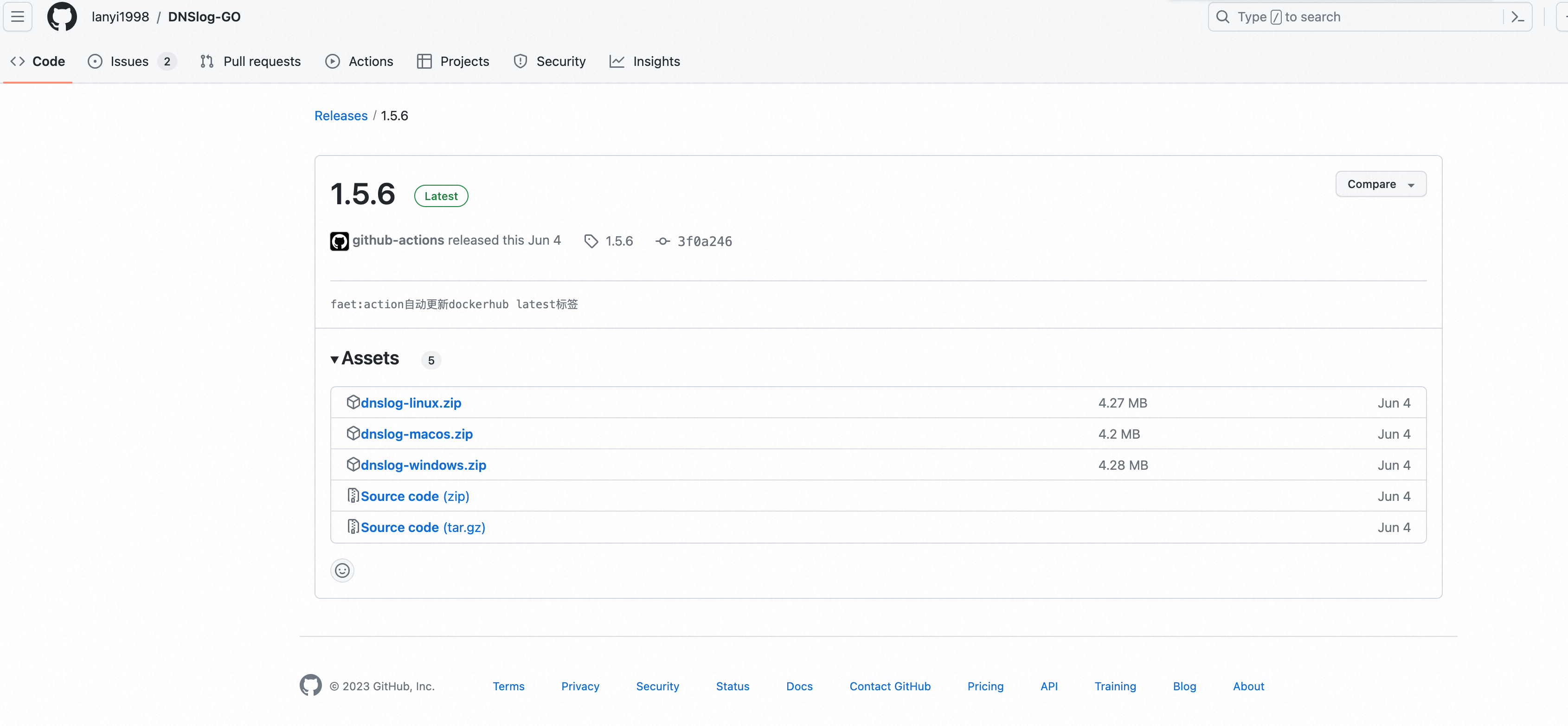
Task: Download Source code (tar.gz)
Action: click(x=423, y=527)
